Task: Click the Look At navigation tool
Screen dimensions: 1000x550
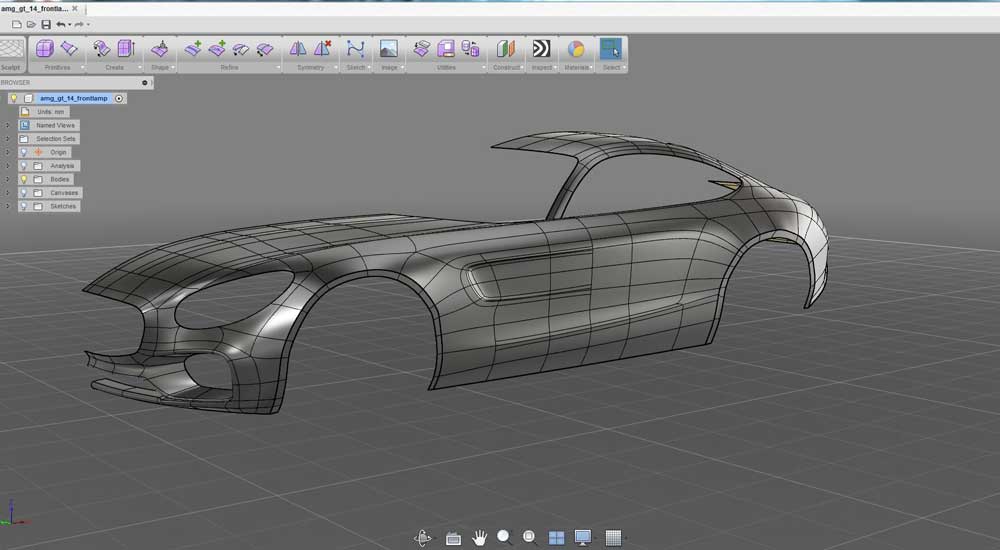Action: (x=453, y=539)
